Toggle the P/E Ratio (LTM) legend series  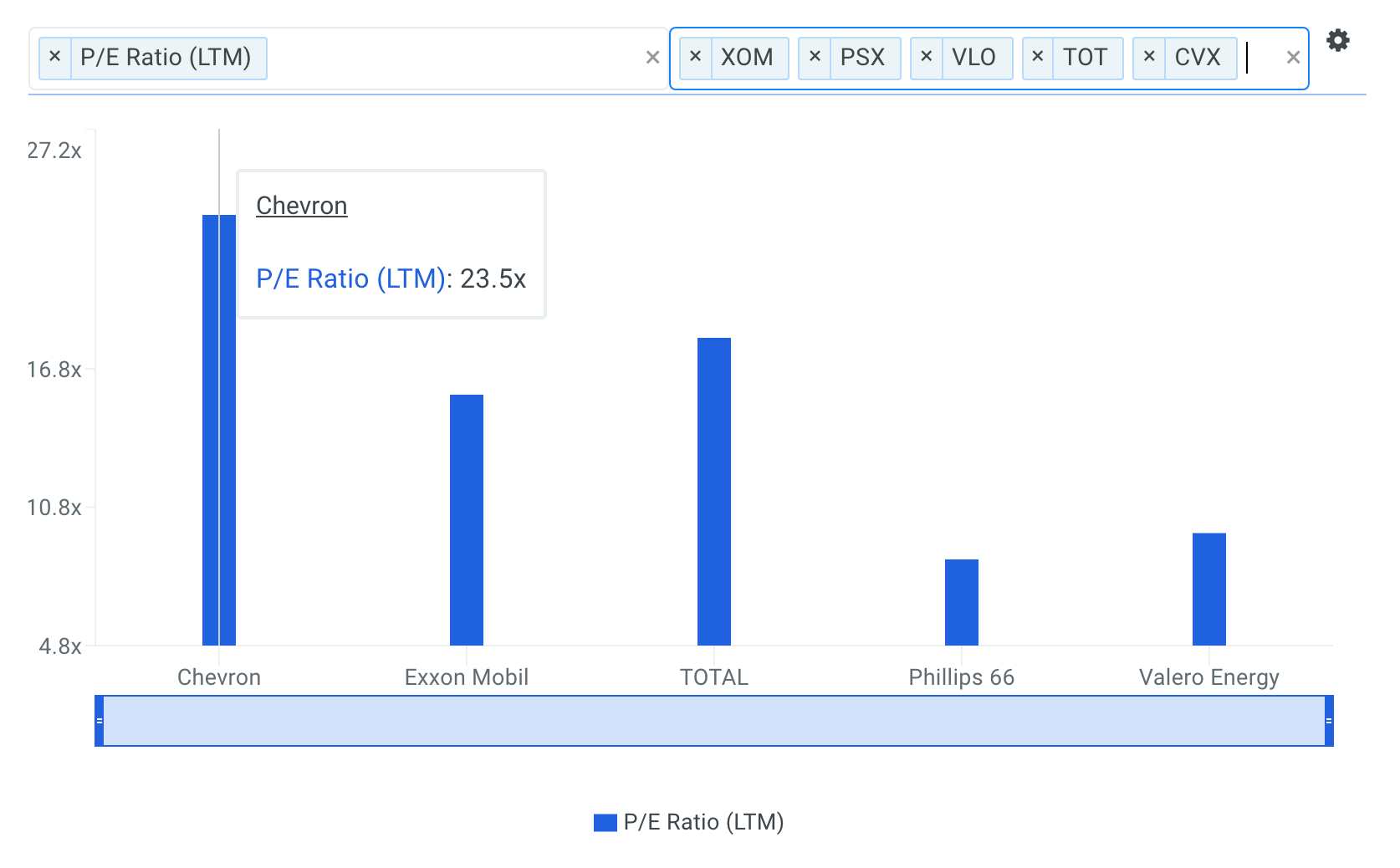pos(689,822)
